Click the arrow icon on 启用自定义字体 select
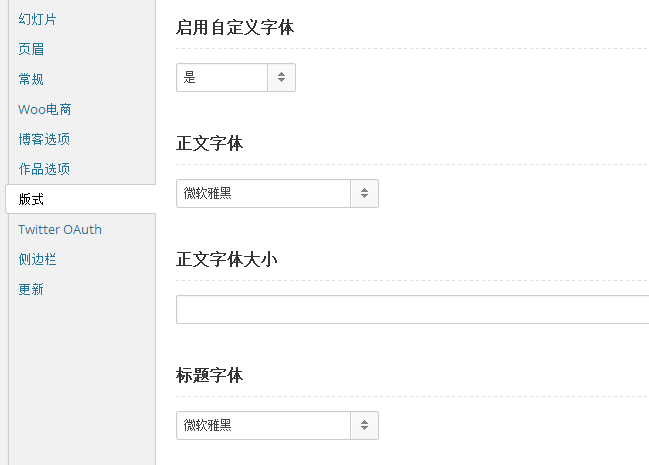649x465 pixels. point(281,77)
